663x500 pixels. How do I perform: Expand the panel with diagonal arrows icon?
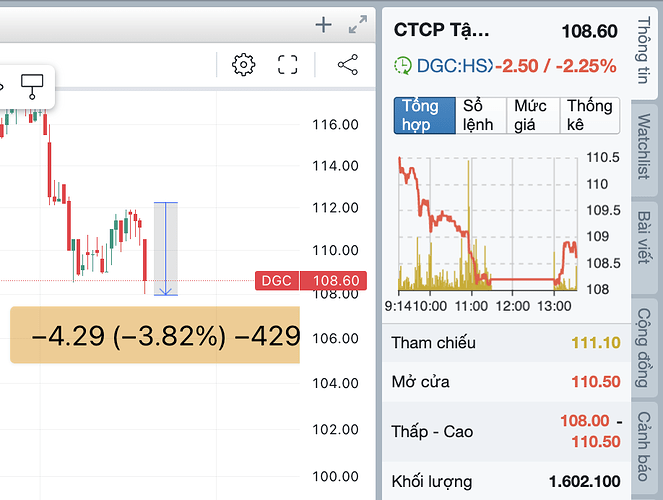(357, 26)
